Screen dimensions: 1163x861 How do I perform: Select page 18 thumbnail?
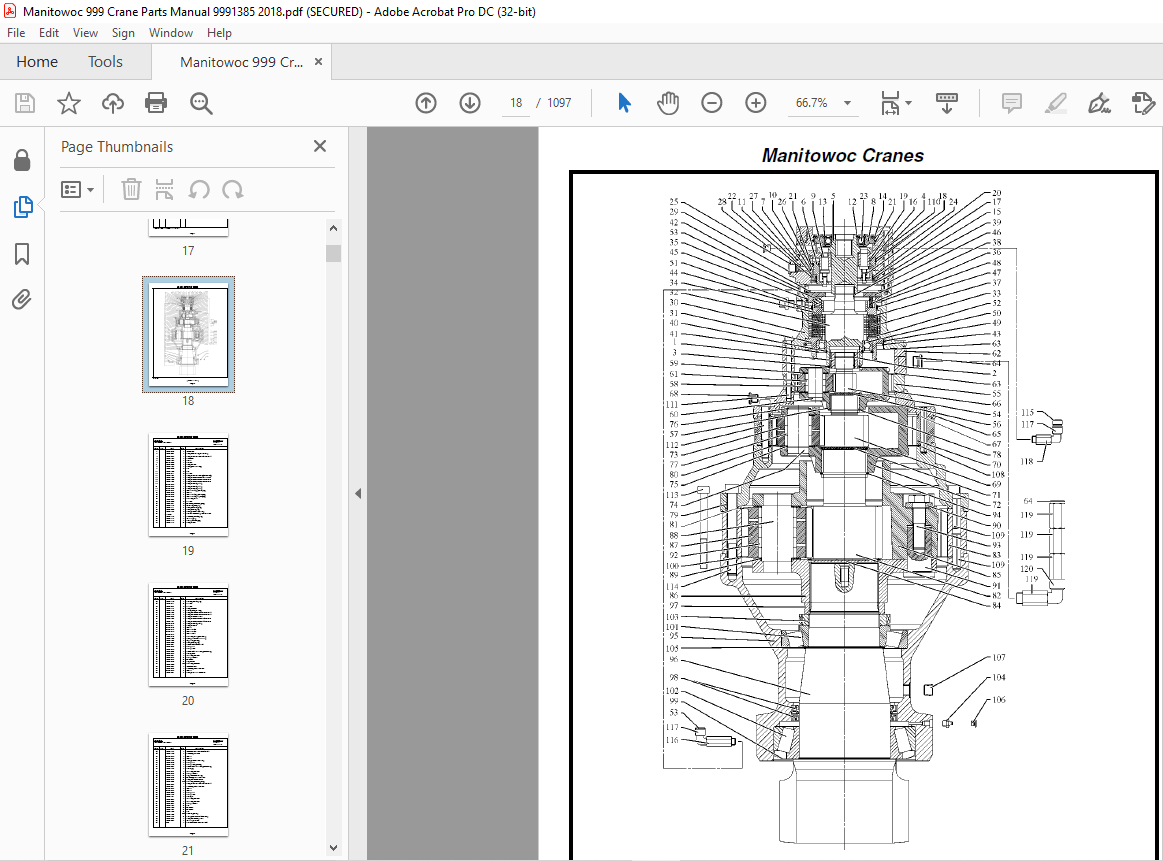[x=188, y=334]
